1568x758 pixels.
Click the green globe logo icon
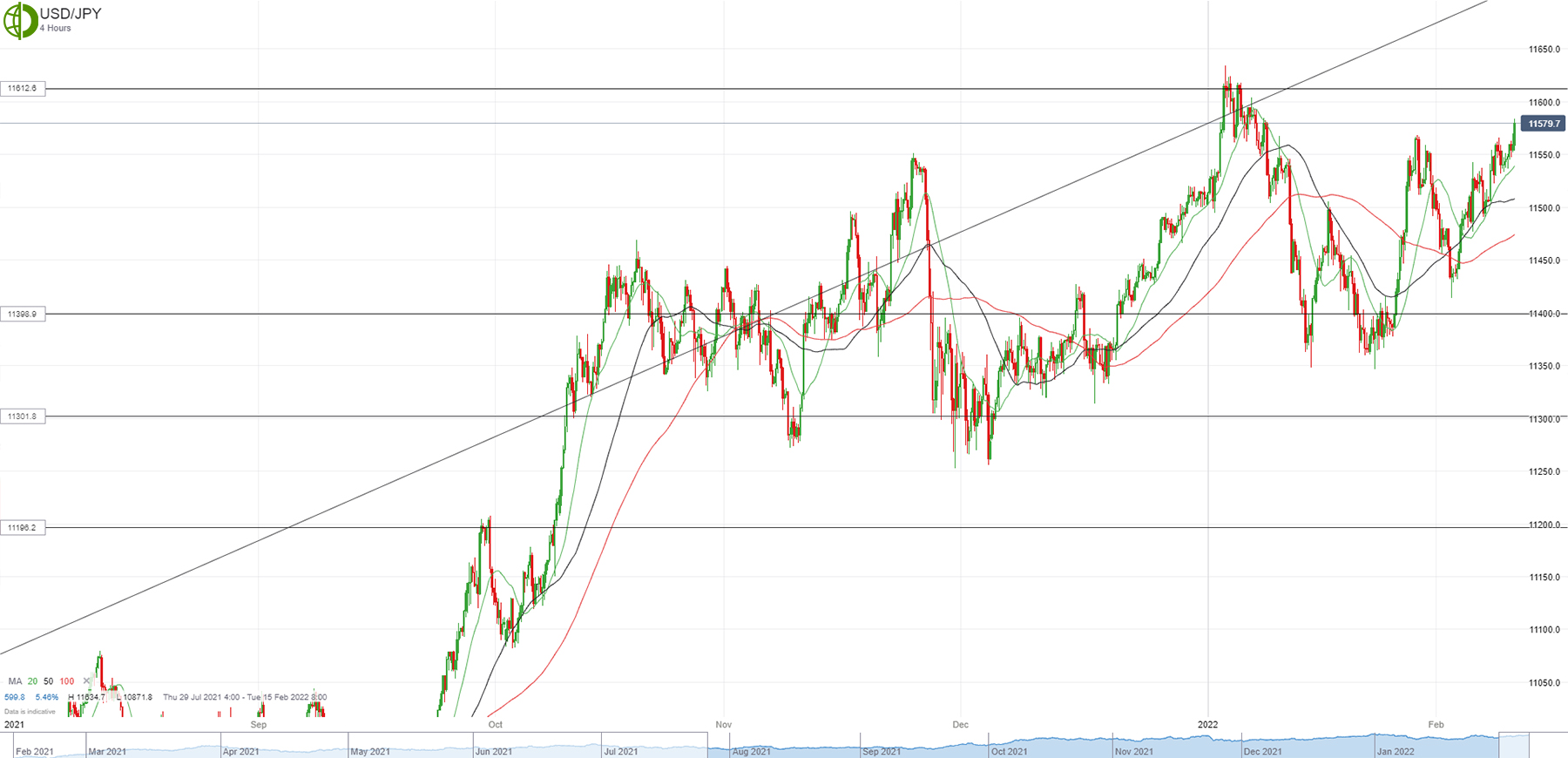click(x=20, y=20)
